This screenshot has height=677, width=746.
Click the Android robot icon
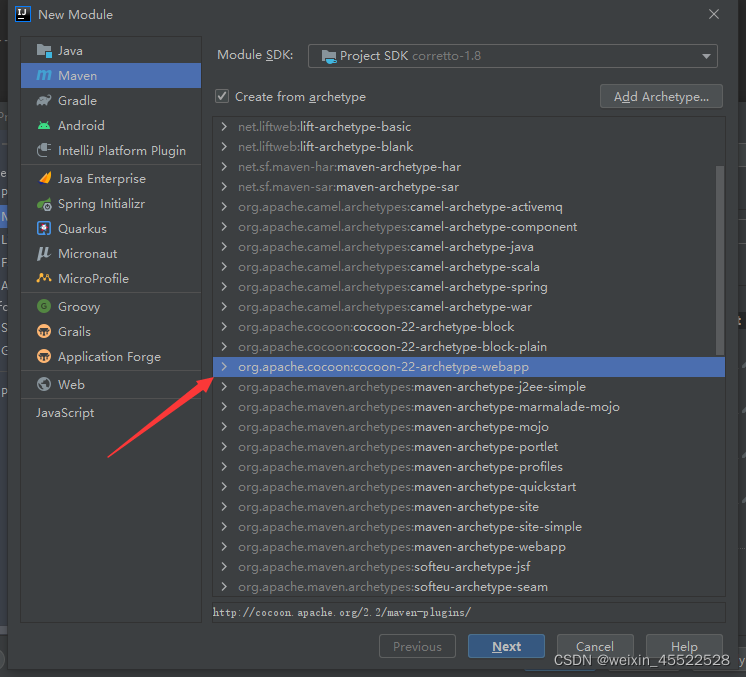click(x=44, y=126)
